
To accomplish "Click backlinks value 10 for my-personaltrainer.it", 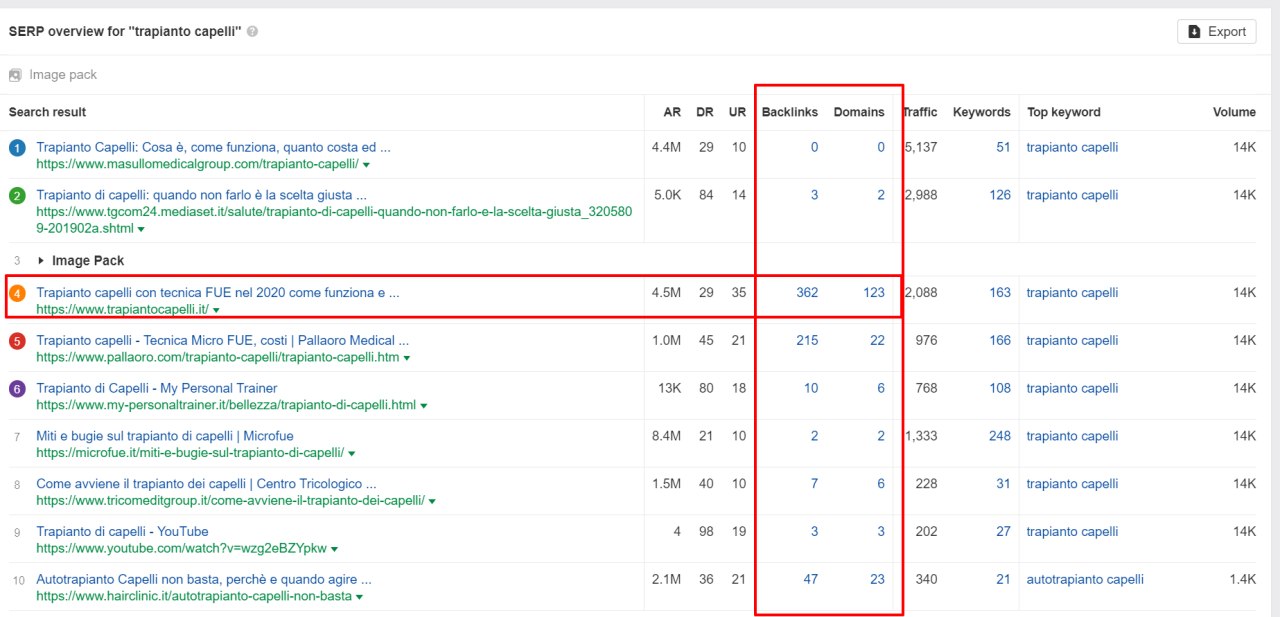I will [x=811, y=388].
